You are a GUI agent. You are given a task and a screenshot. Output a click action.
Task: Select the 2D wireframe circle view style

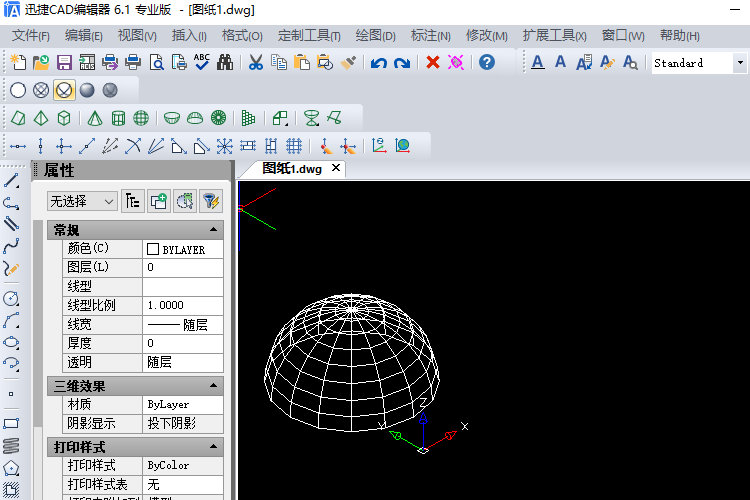tap(18, 90)
